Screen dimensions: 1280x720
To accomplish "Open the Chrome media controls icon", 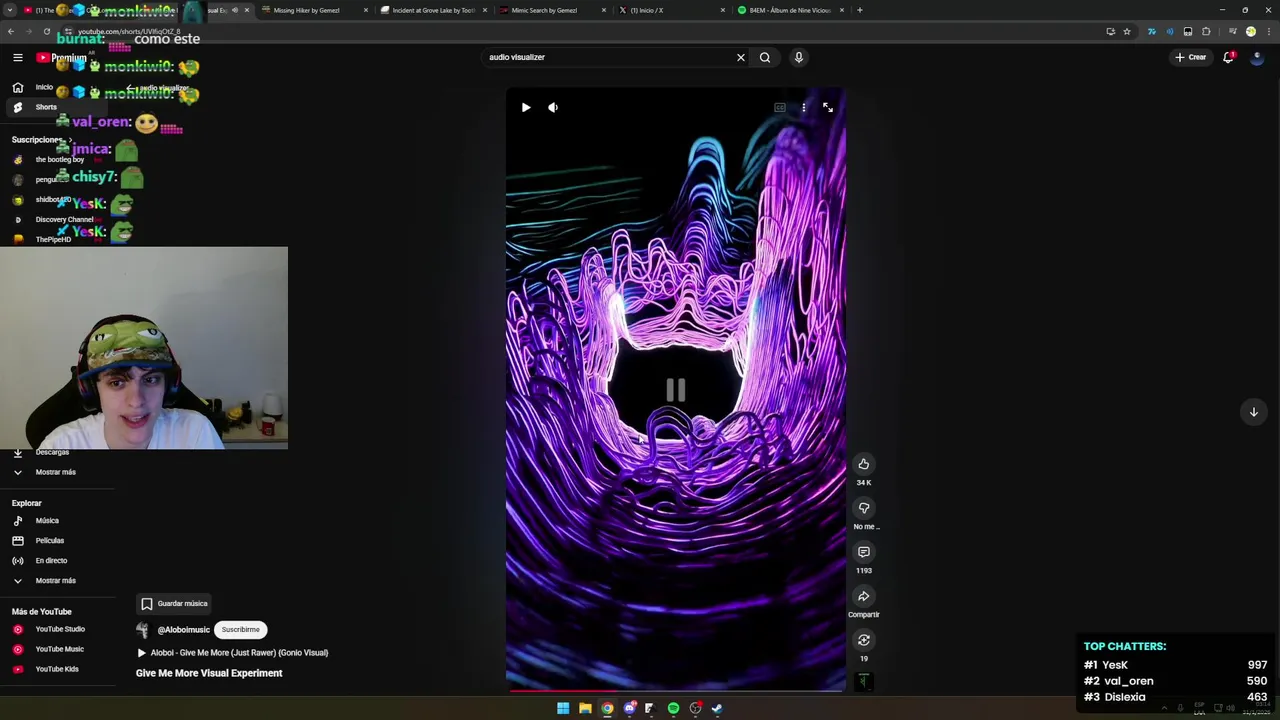I will [x=1233, y=31].
